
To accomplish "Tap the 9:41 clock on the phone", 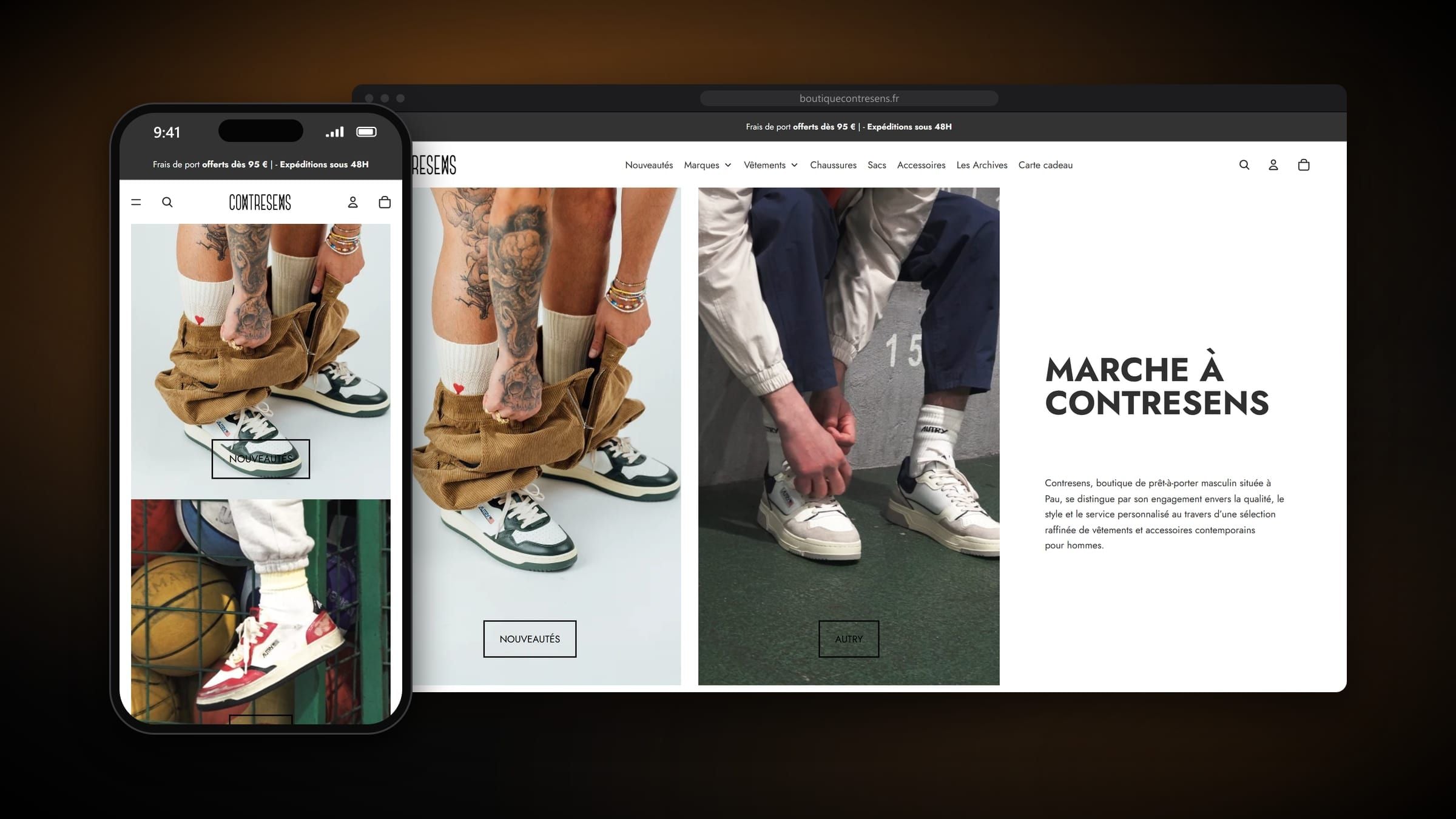I will click(167, 132).
